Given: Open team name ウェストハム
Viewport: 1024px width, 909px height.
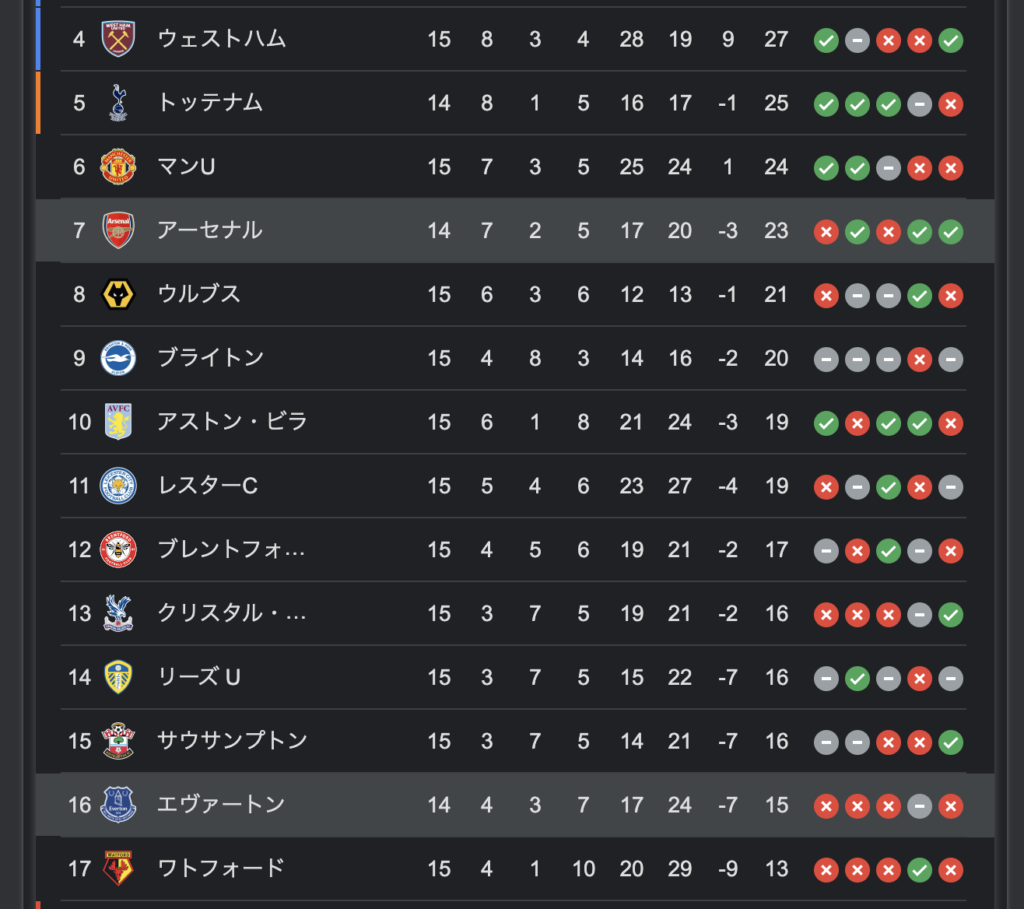Looking at the screenshot, I should click(x=222, y=39).
